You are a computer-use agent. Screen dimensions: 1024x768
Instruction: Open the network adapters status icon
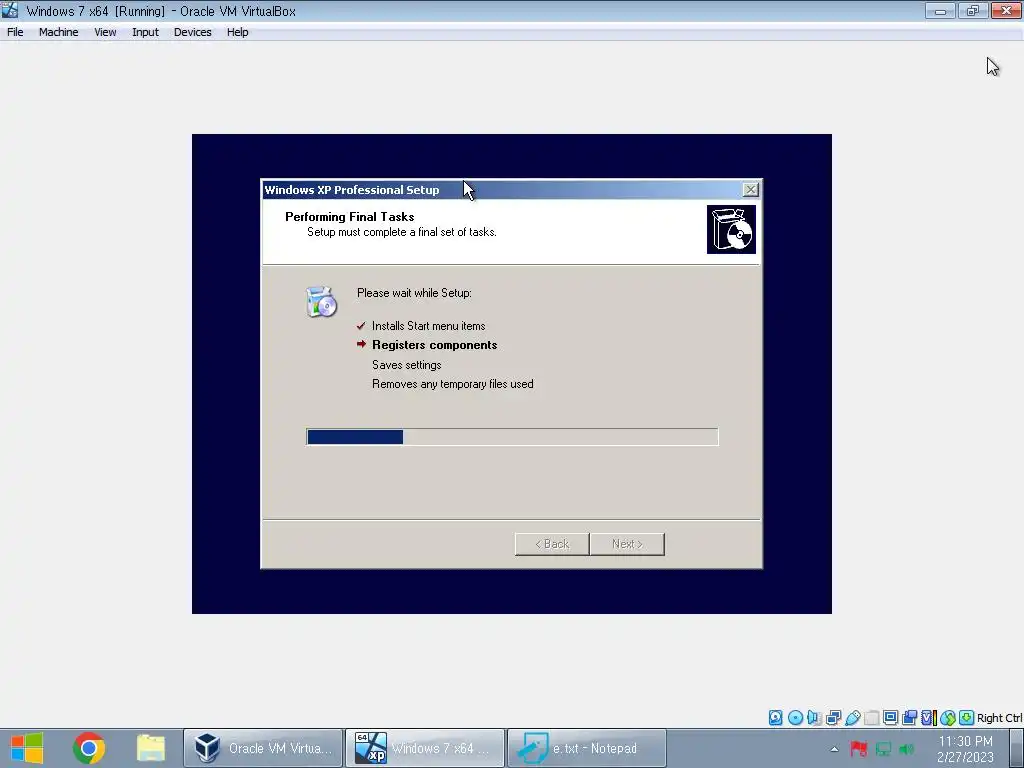tap(833, 718)
